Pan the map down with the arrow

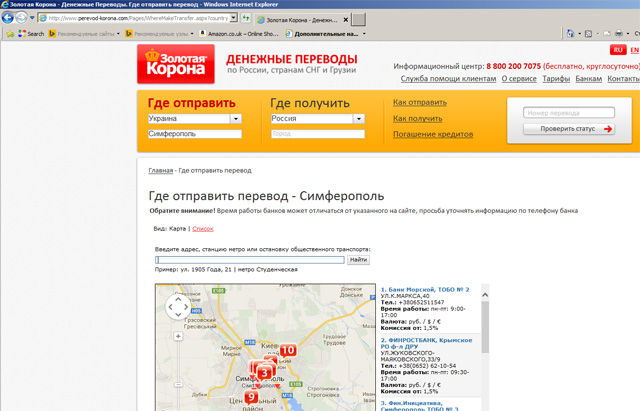pos(178,314)
